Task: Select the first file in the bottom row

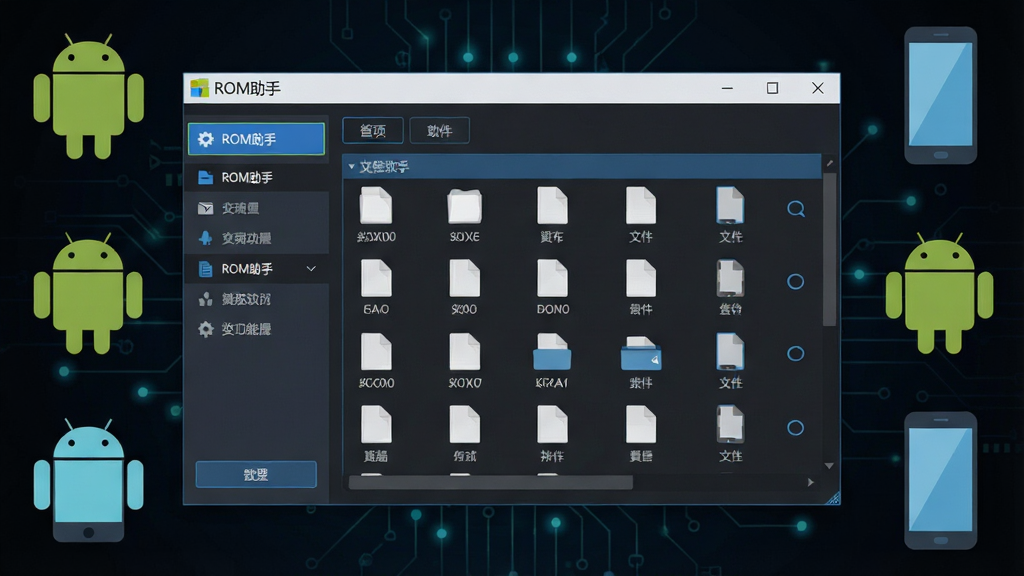Action: [376, 434]
